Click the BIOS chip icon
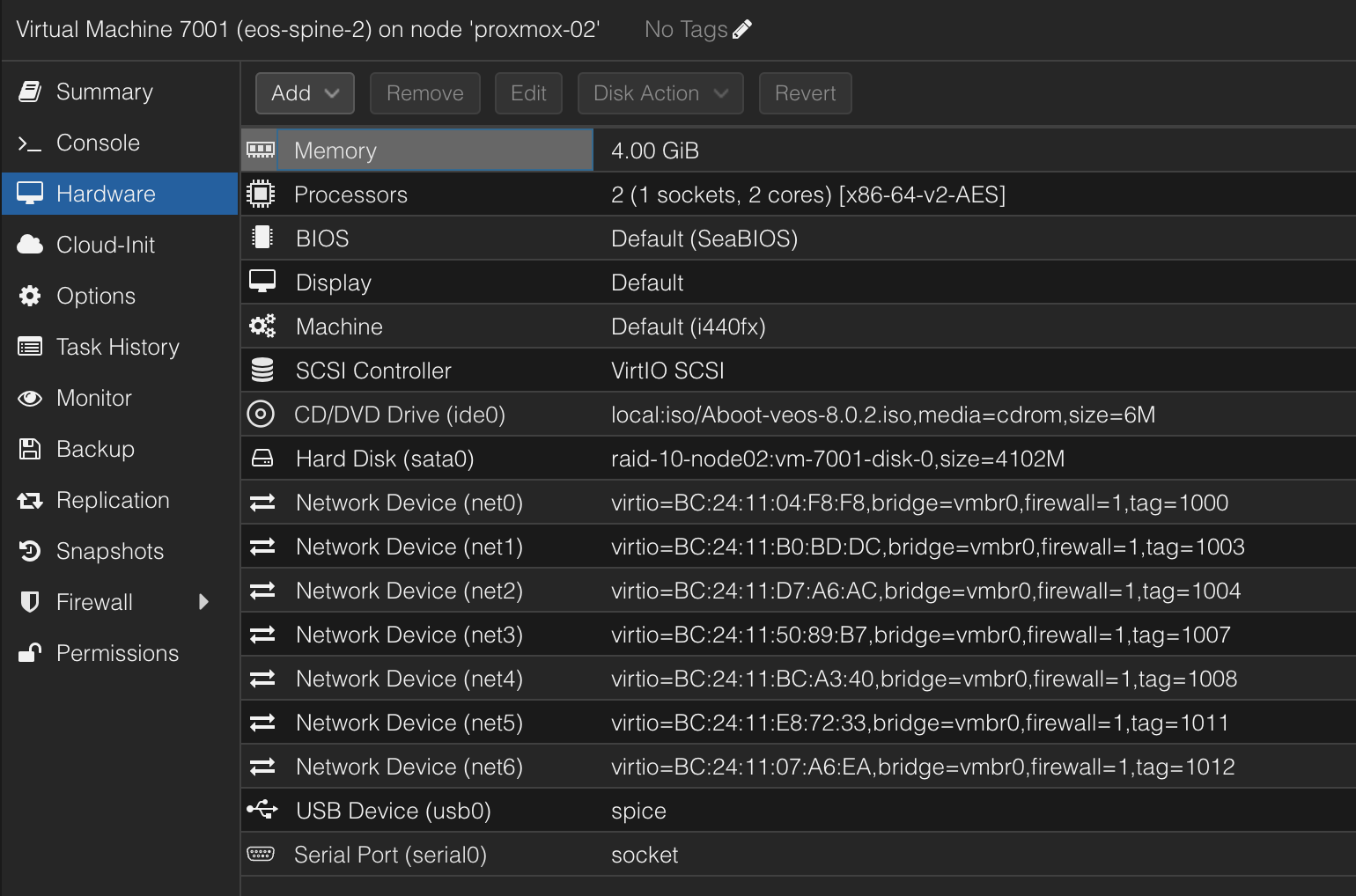The image size is (1356, 896). tap(262, 238)
